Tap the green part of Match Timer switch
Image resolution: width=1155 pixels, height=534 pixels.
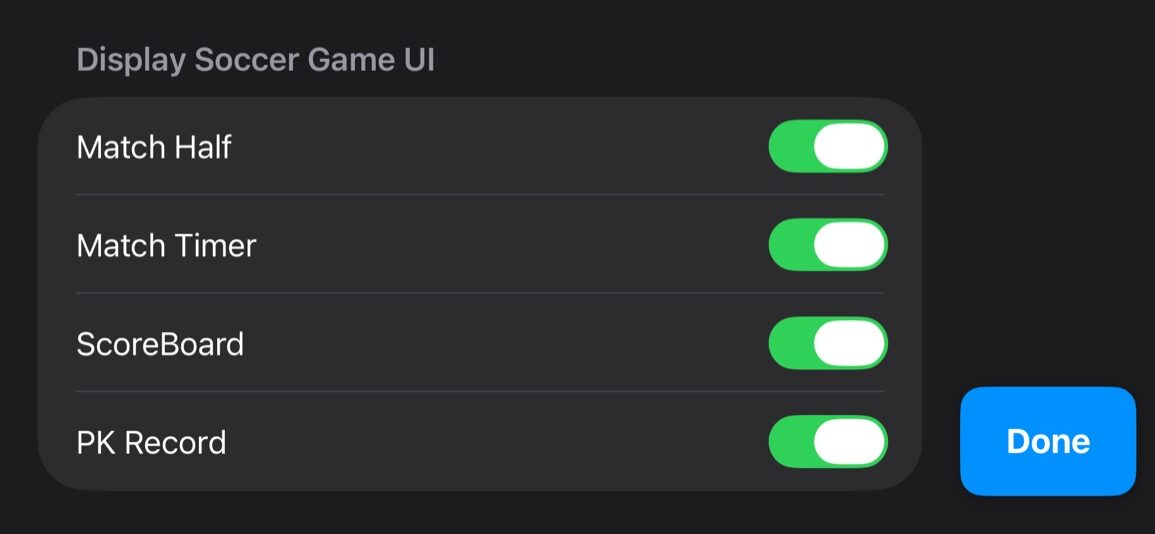click(790, 245)
